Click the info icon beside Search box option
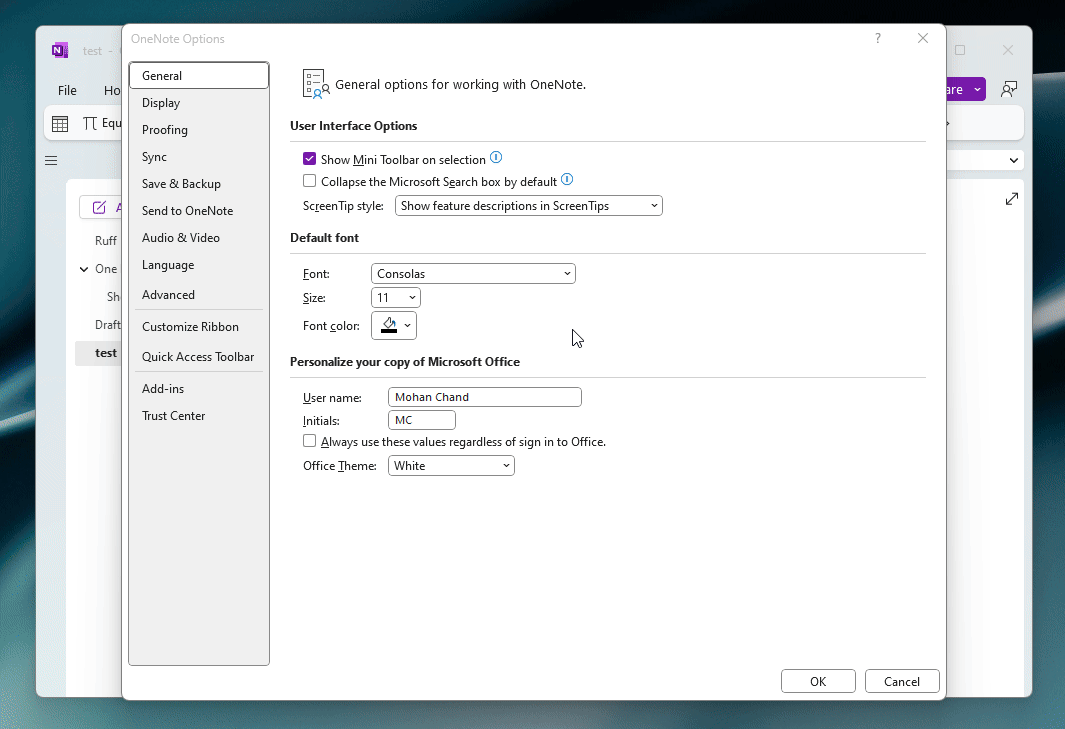Image resolution: width=1065 pixels, height=729 pixels. (x=567, y=179)
